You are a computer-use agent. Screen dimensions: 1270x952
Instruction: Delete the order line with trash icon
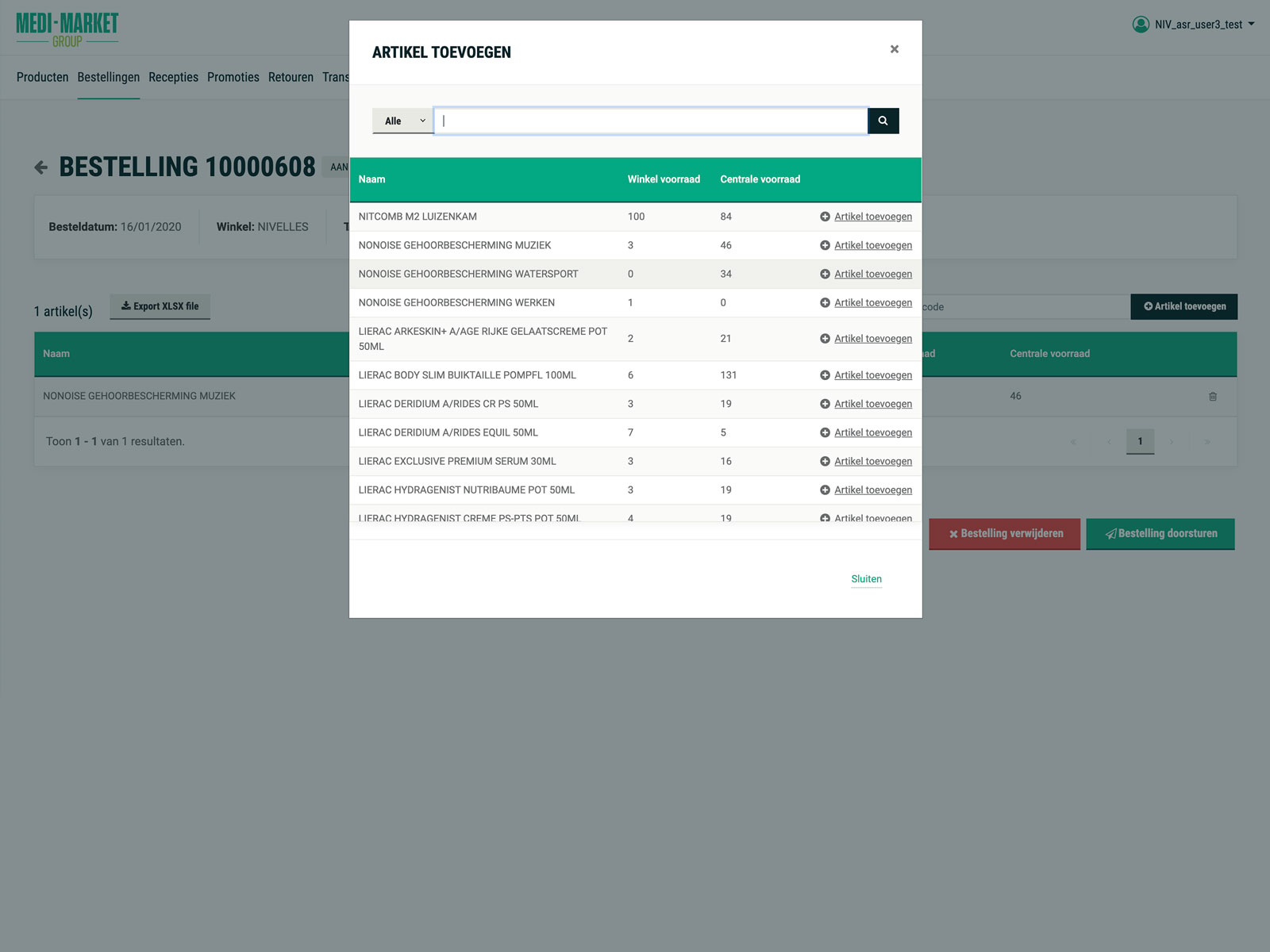coord(1213,396)
